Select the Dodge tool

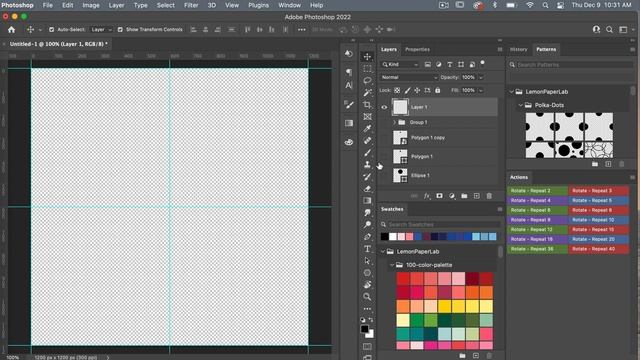tap(367, 224)
